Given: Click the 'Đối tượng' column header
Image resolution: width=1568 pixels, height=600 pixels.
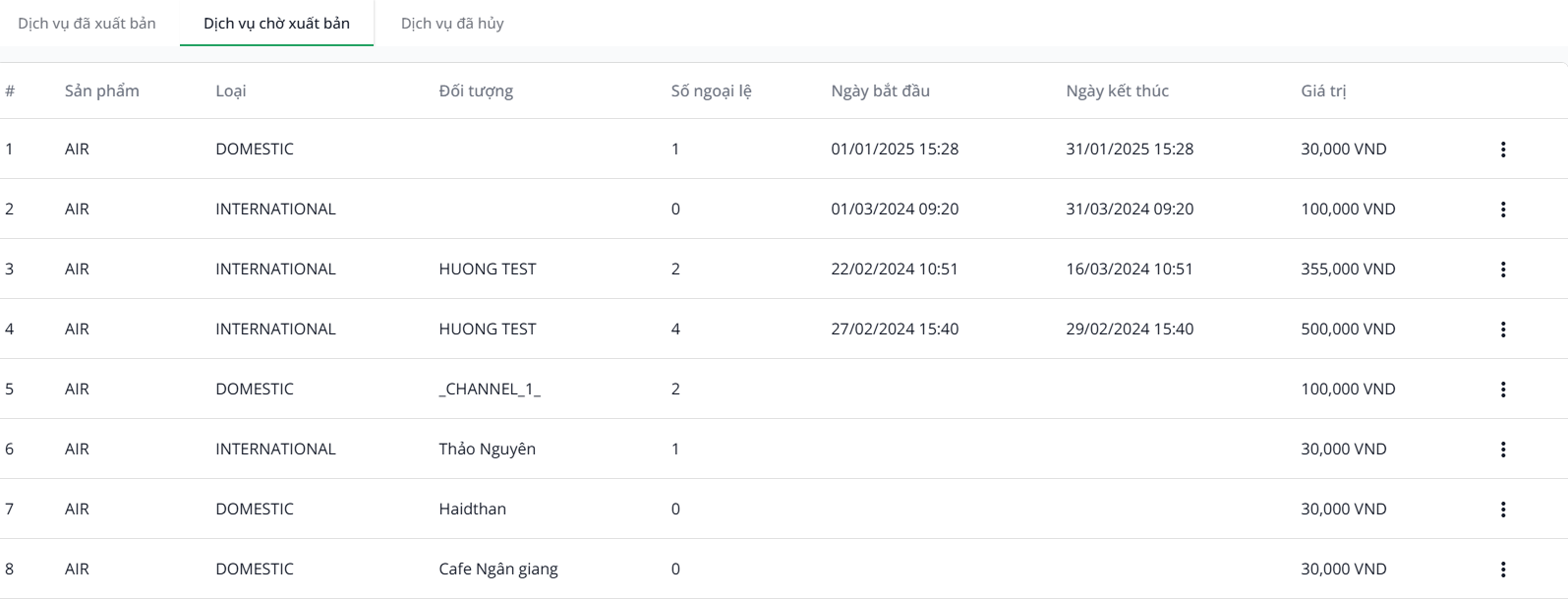Looking at the screenshot, I should (476, 91).
